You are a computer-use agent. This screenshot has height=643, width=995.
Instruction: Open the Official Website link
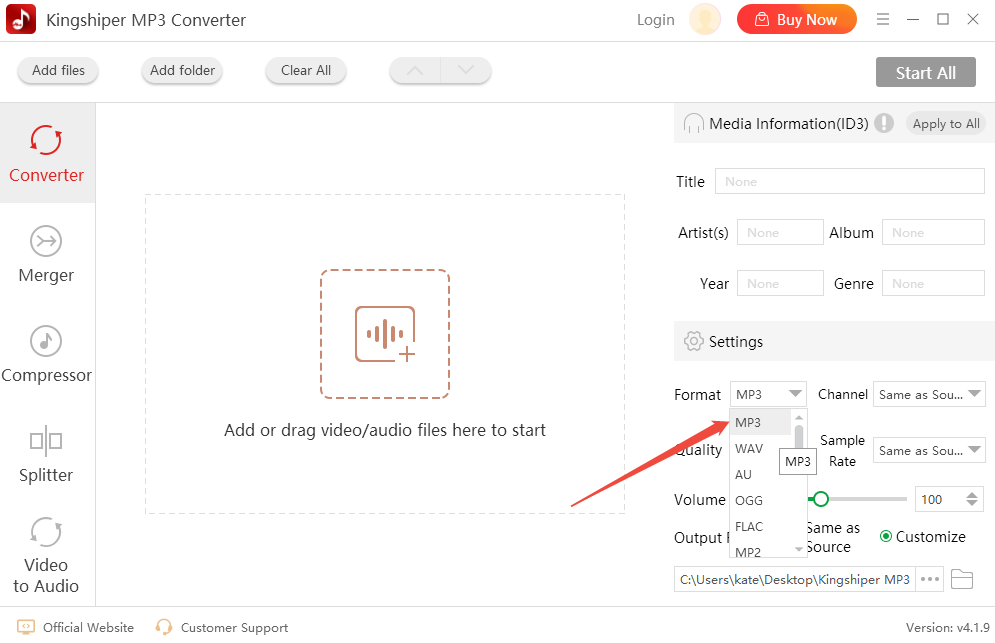[88, 627]
